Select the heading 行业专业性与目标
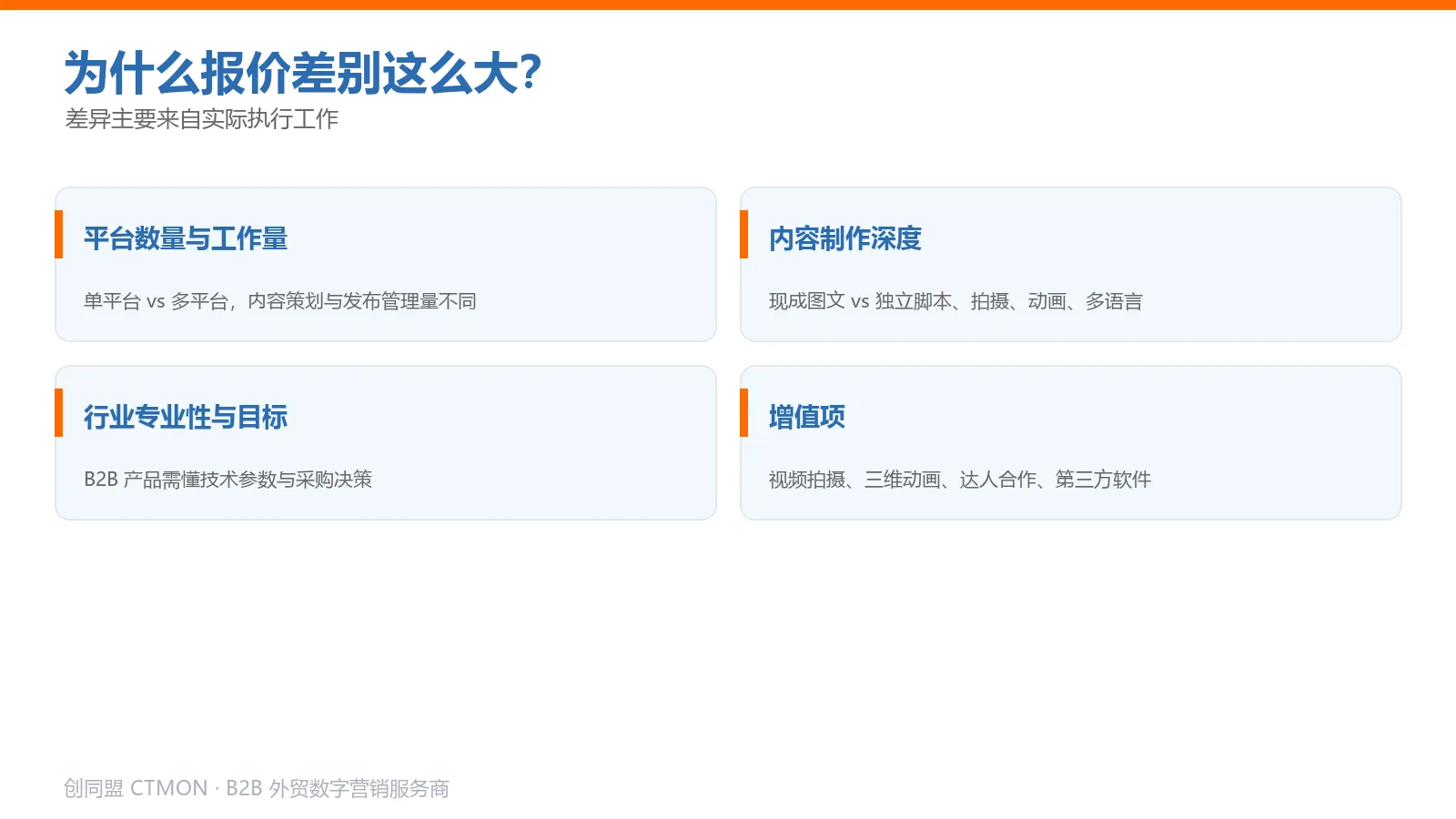This screenshot has width=1456, height=819. click(186, 417)
